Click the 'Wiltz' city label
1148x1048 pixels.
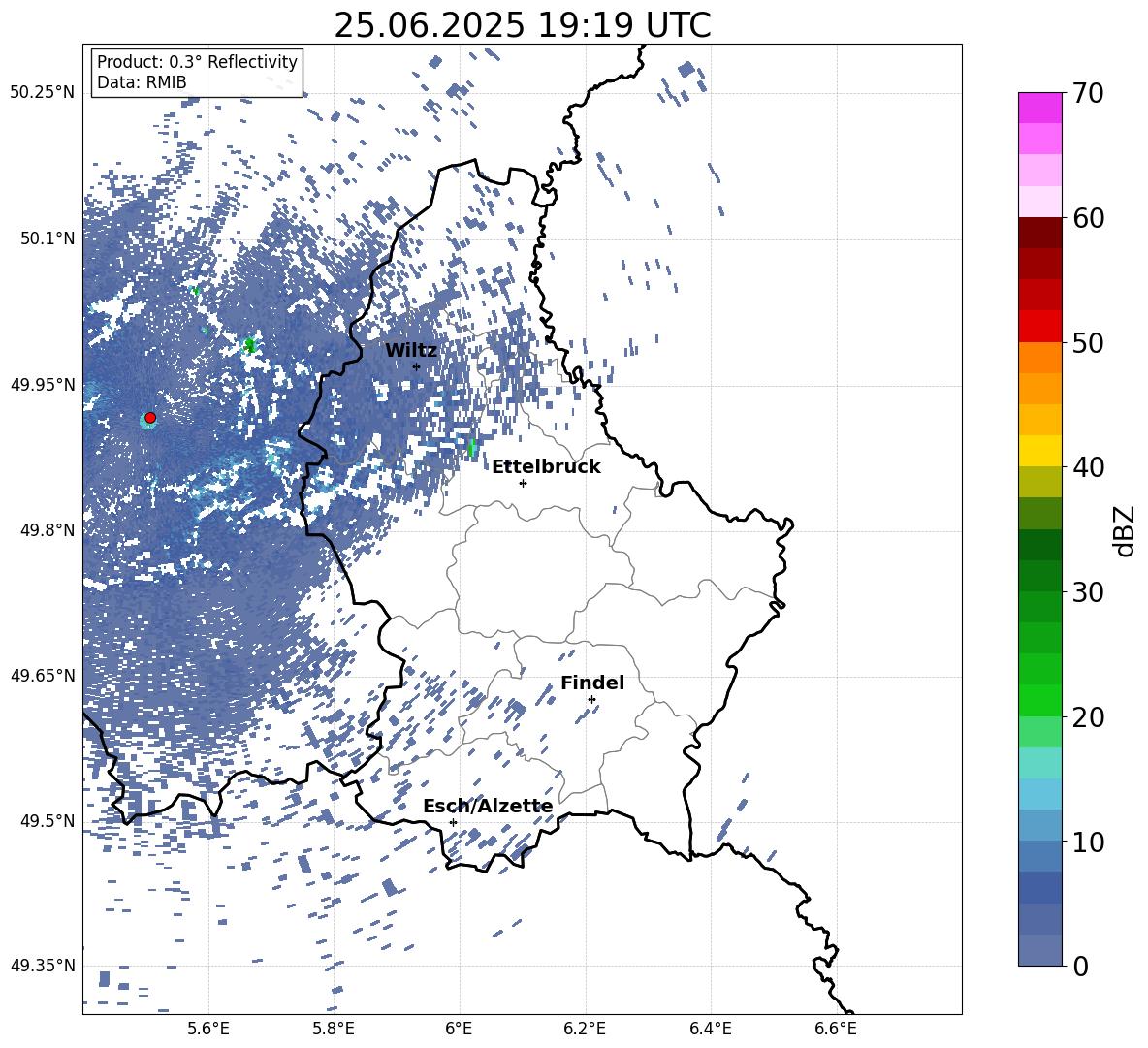pyautogui.click(x=411, y=351)
